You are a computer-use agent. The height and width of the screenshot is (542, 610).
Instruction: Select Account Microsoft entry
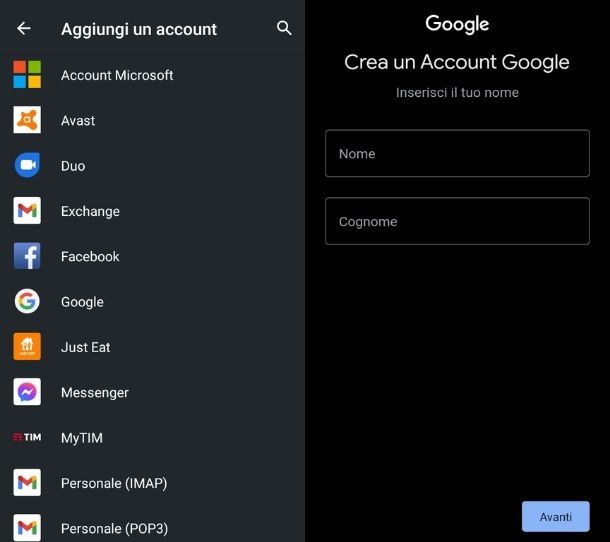[117, 75]
